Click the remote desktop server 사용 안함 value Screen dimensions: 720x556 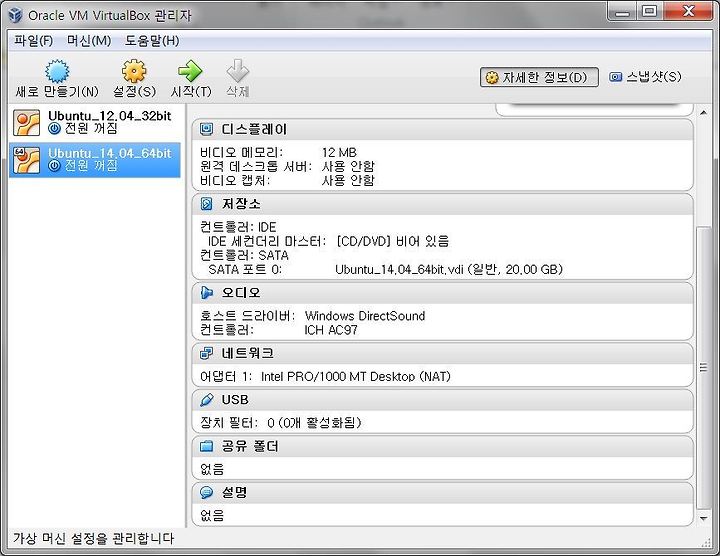point(348,166)
